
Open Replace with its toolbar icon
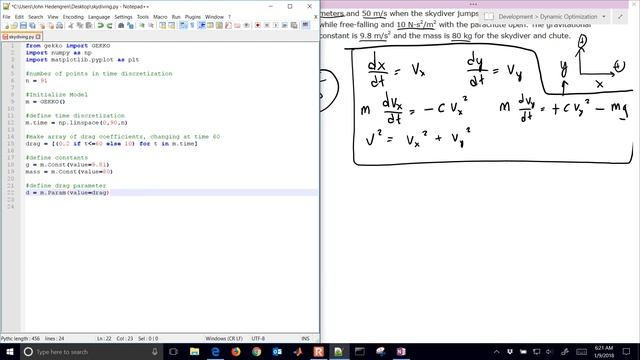(x=130, y=25)
